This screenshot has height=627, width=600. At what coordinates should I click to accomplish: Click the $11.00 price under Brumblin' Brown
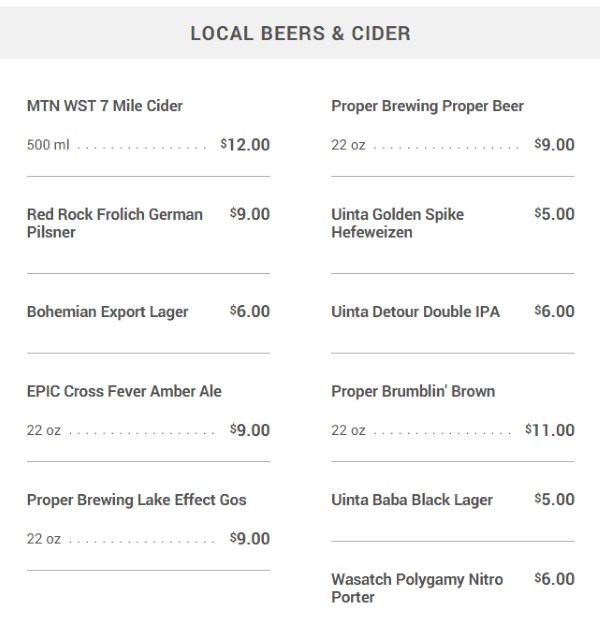click(x=550, y=430)
